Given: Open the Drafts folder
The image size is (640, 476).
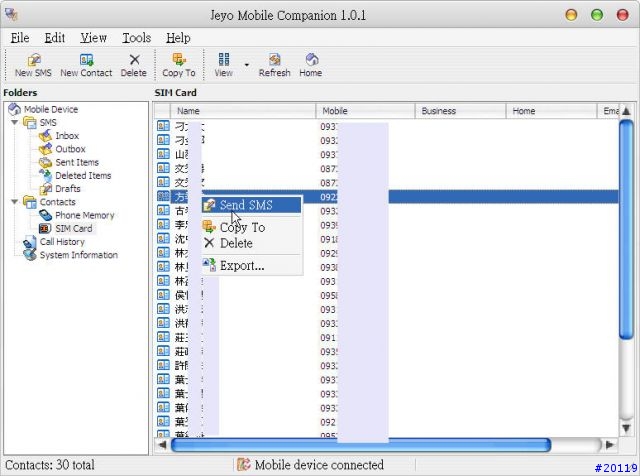Looking at the screenshot, I should pyautogui.click(x=67, y=189).
